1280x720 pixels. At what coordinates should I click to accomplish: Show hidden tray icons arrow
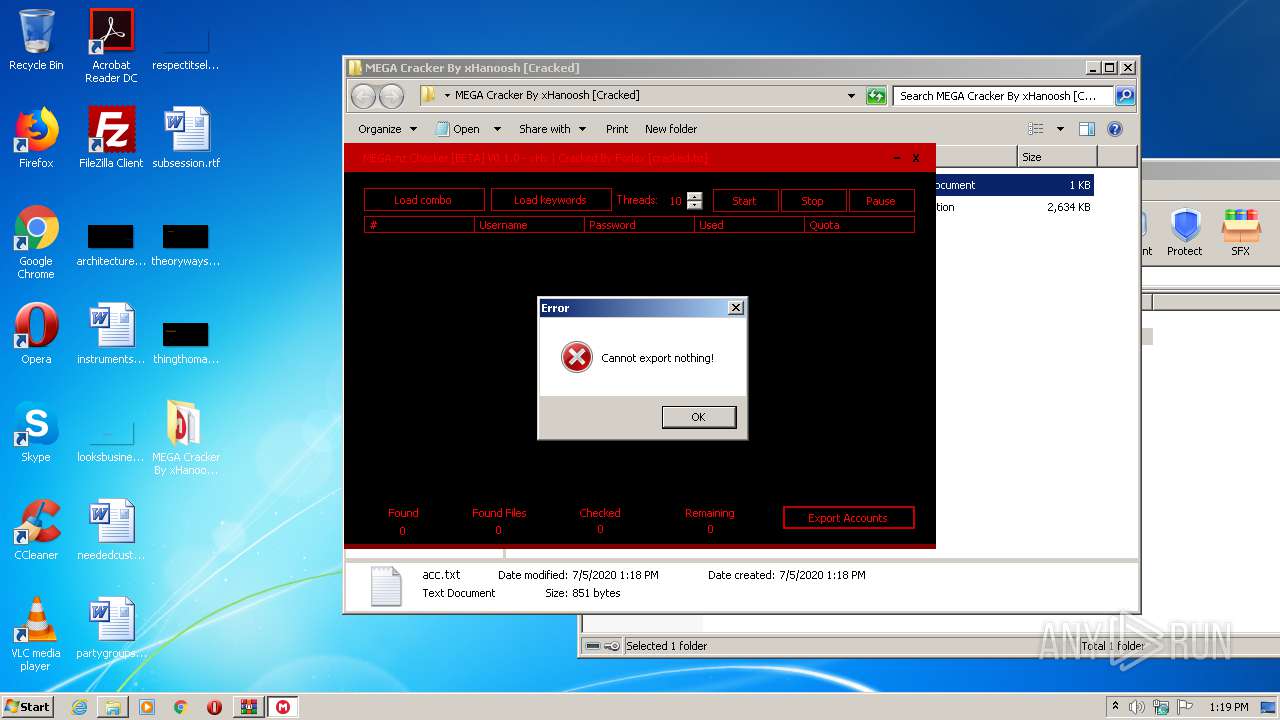(x=1115, y=707)
